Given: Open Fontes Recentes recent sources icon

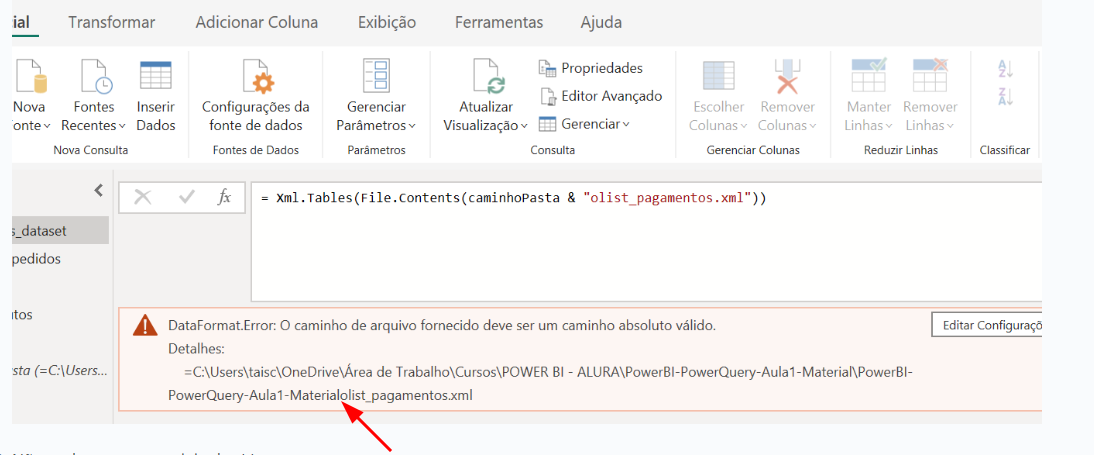Looking at the screenshot, I should pos(96,76).
